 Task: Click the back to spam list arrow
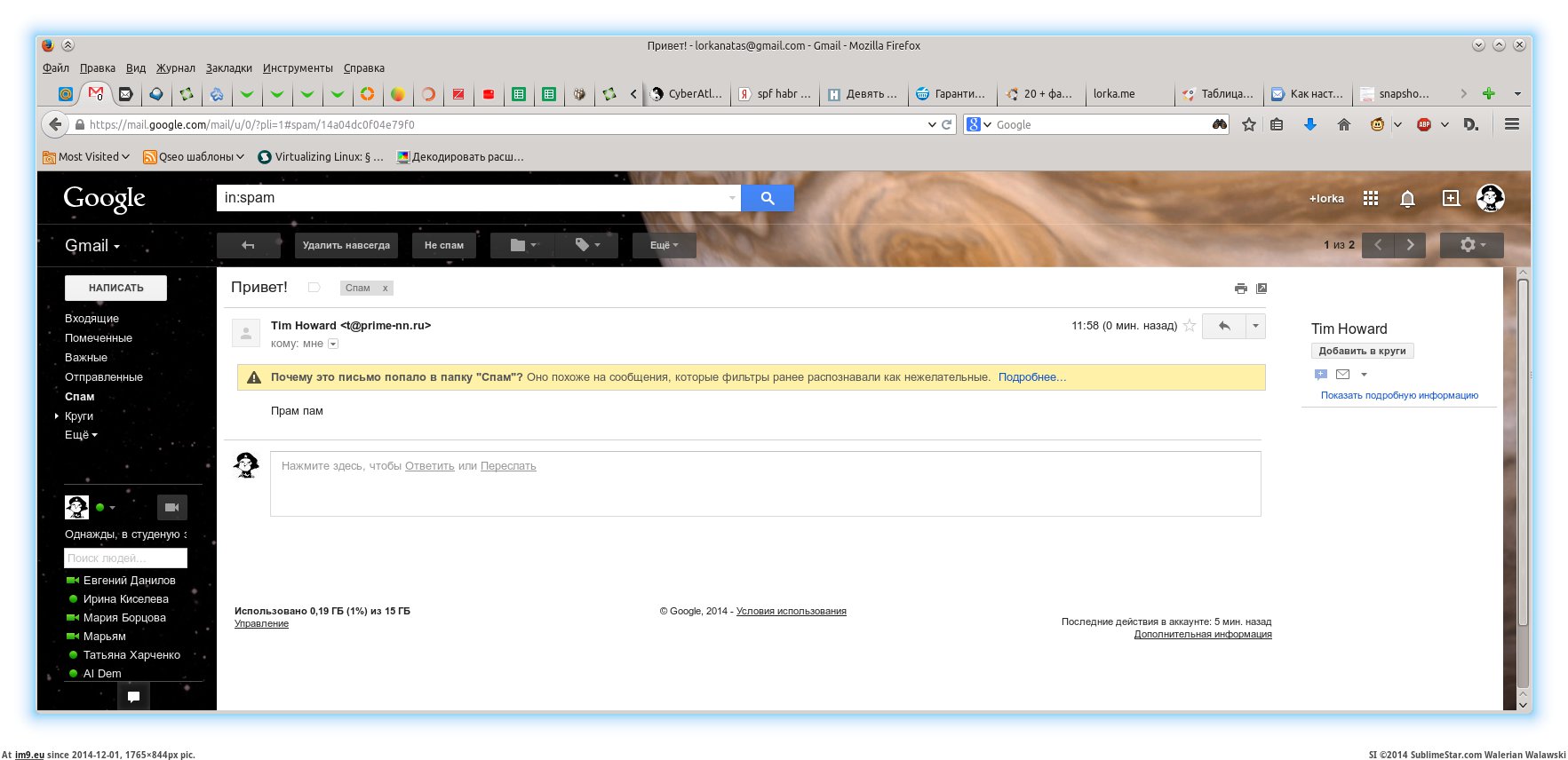tap(248, 245)
